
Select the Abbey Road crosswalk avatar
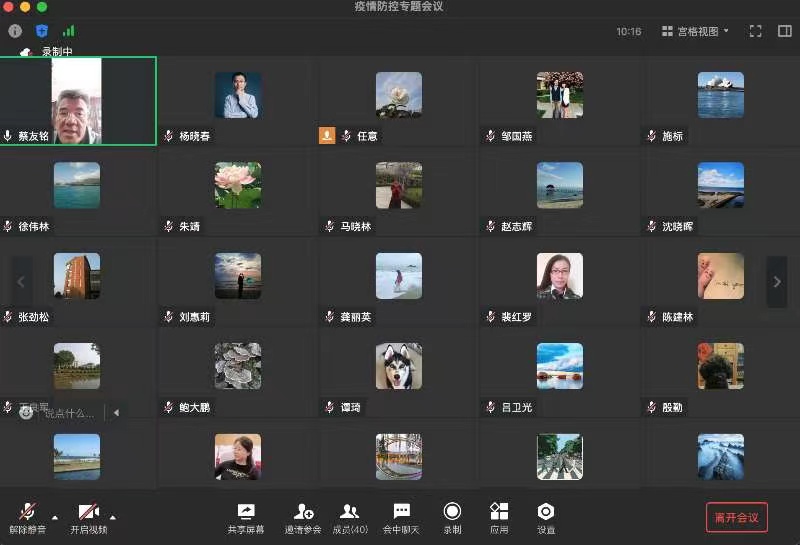pos(560,457)
